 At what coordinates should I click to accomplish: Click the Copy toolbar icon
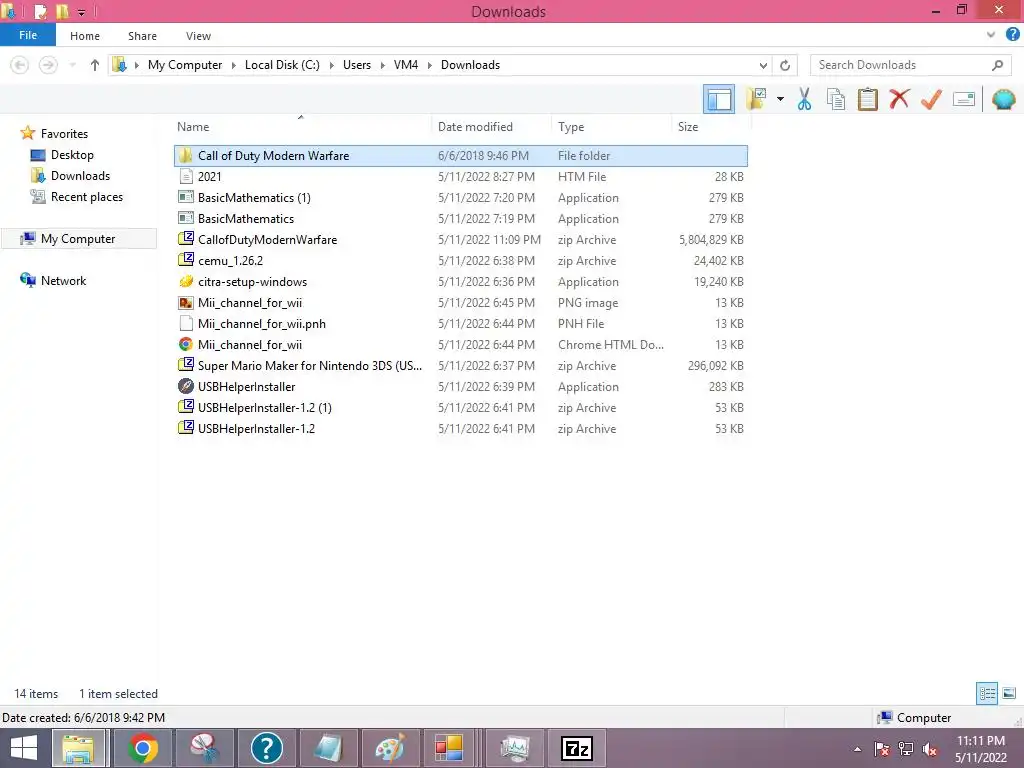click(835, 99)
